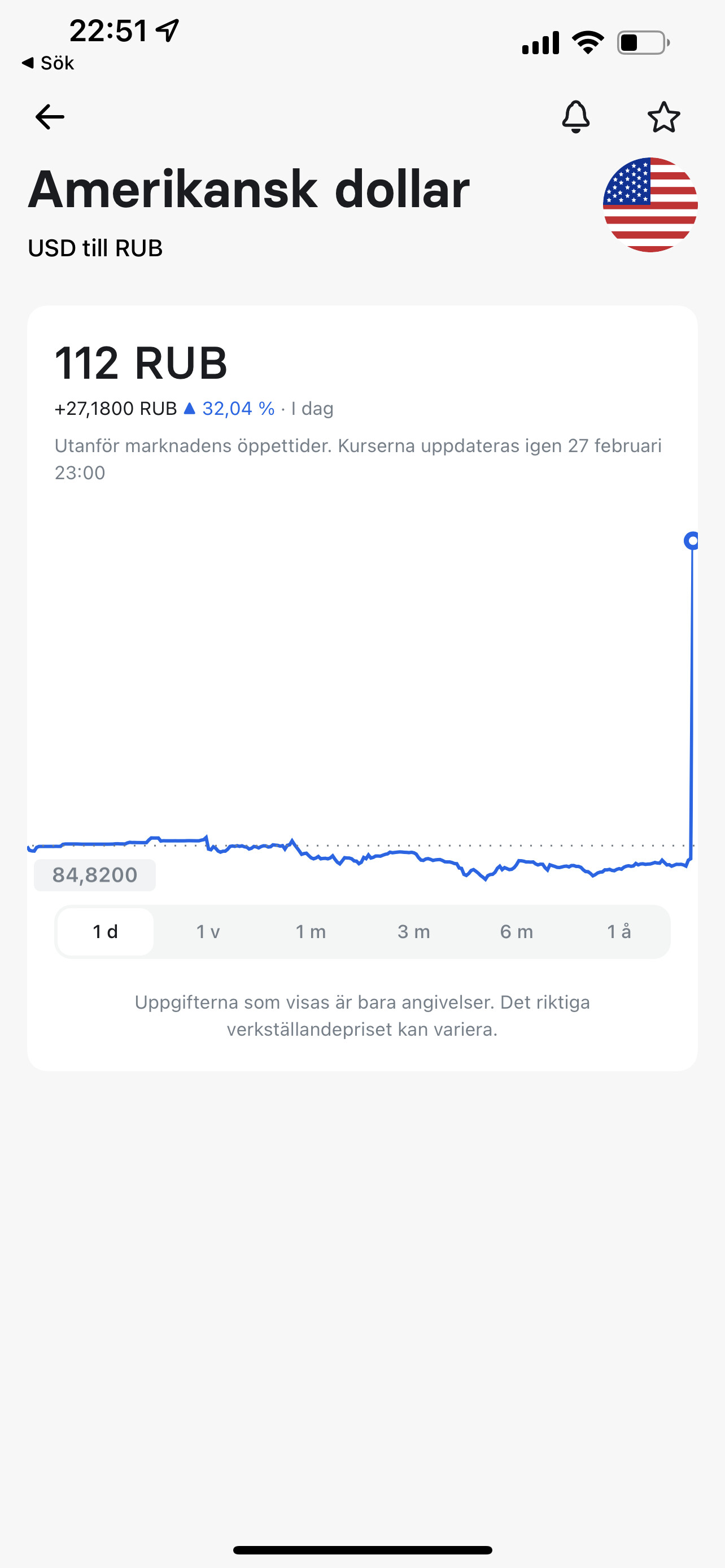Screen dimensions: 725x1568
Task: Tap the USD till RUB subtitle
Action: point(95,248)
